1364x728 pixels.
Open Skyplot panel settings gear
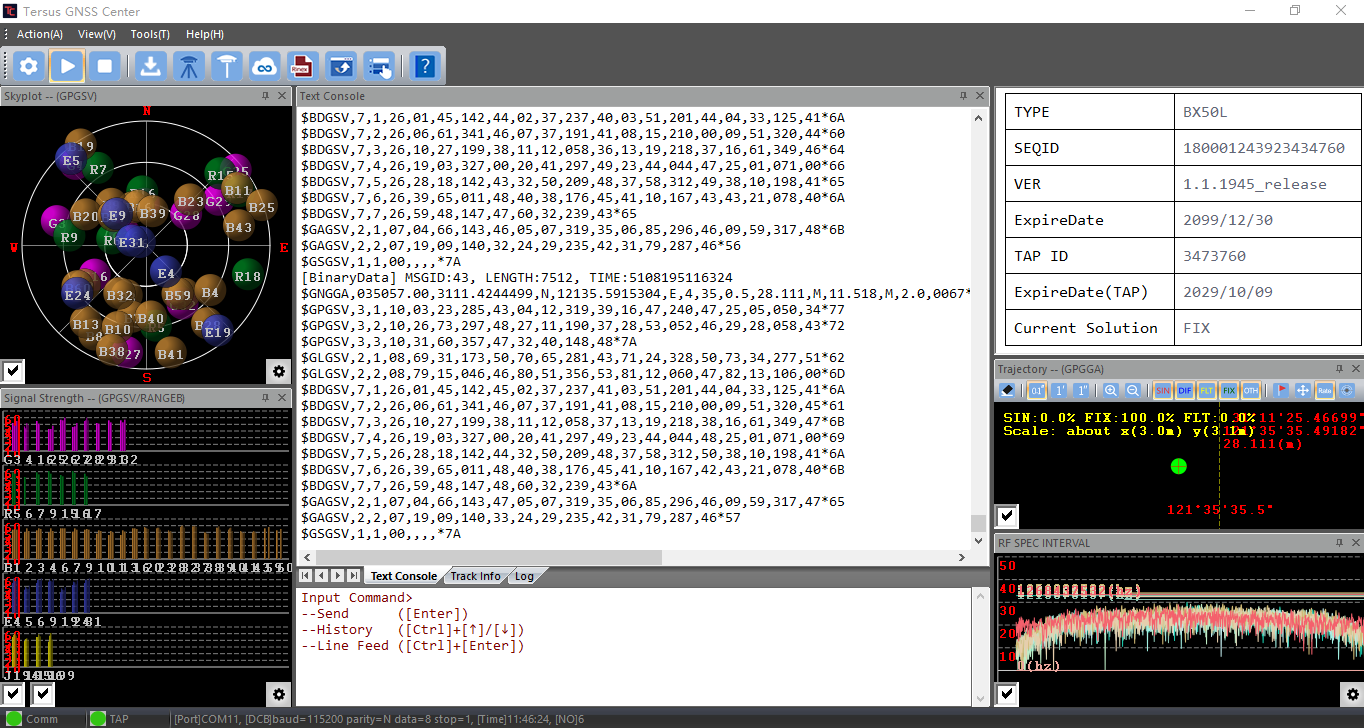tap(279, 371)
